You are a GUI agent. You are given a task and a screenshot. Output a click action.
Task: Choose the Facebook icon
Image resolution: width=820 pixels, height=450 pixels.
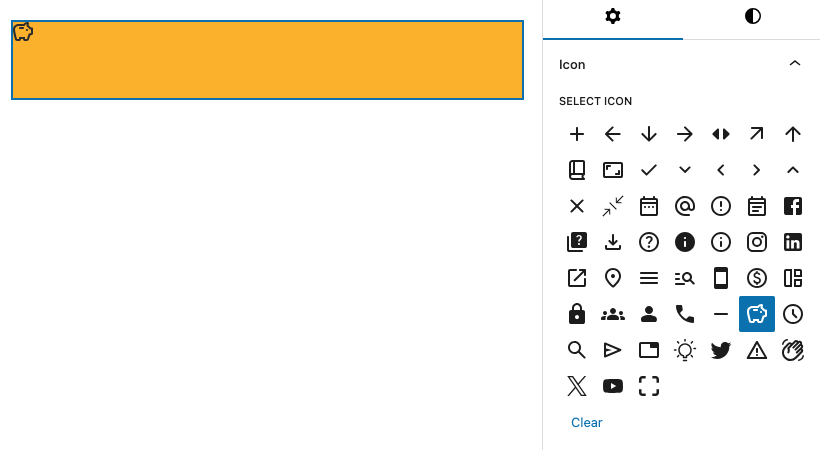pos(793,206)
